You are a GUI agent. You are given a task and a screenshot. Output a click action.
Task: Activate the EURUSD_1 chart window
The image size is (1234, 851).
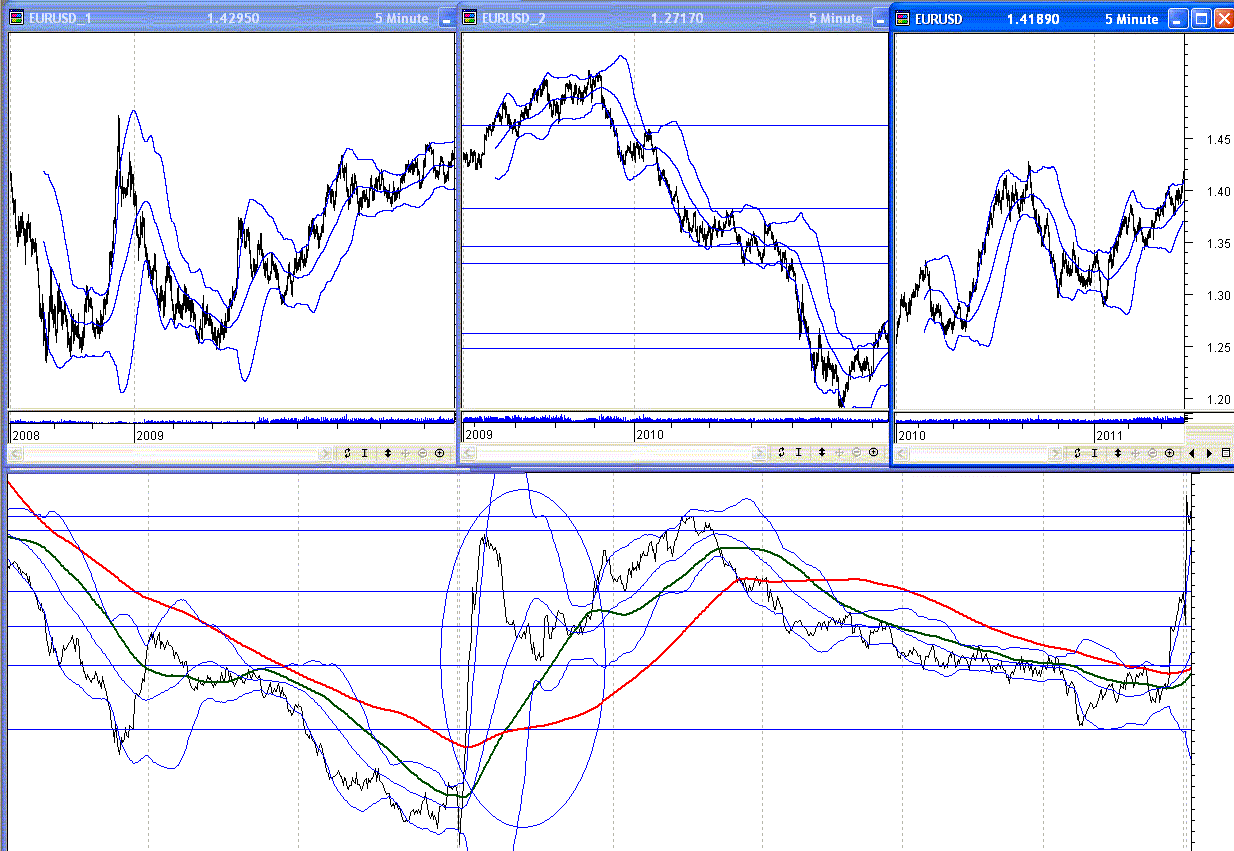click(200, 18)
